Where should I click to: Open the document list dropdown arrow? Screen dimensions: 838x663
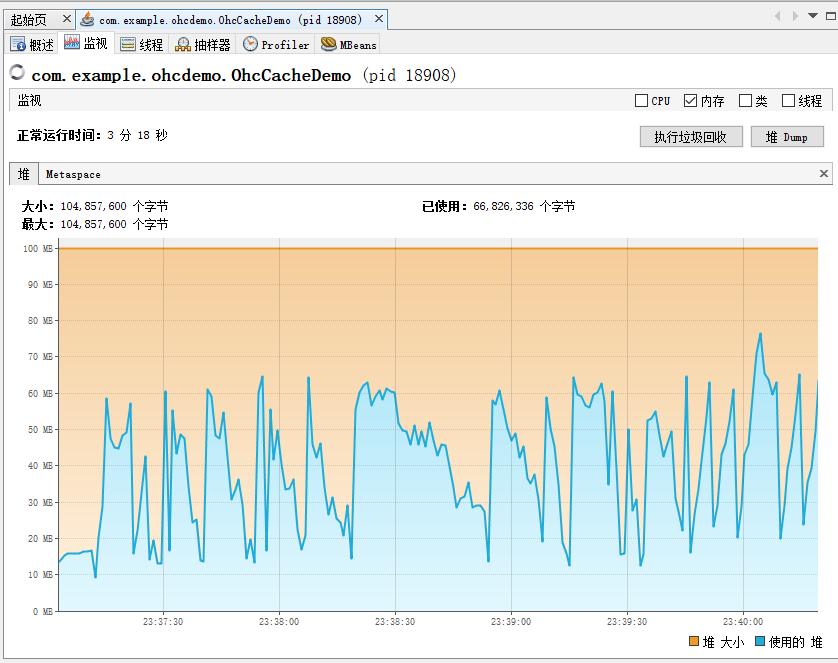coord(812,17)
